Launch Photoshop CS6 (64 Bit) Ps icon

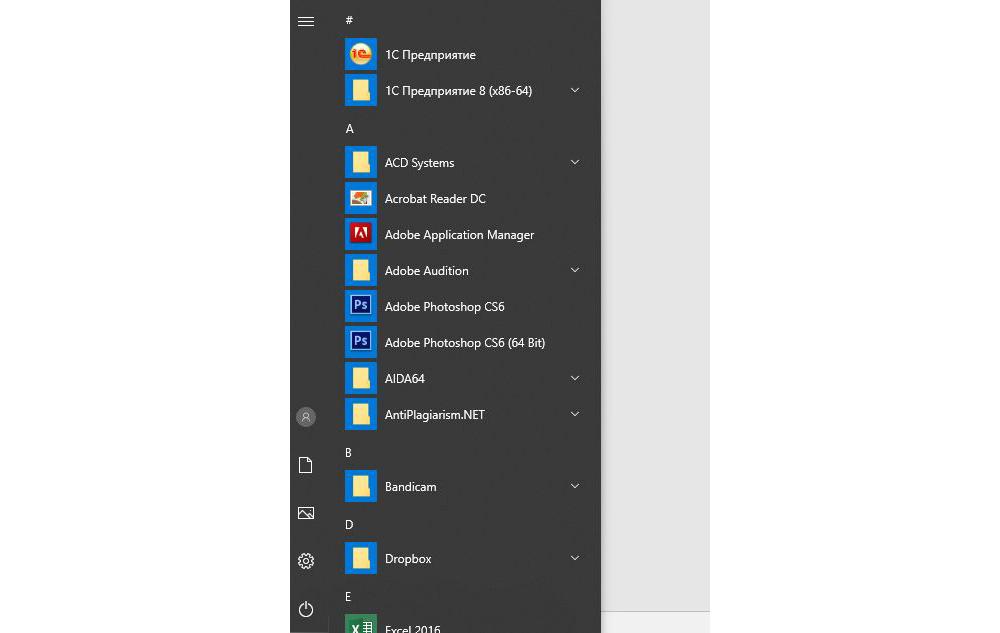(361, 342)
